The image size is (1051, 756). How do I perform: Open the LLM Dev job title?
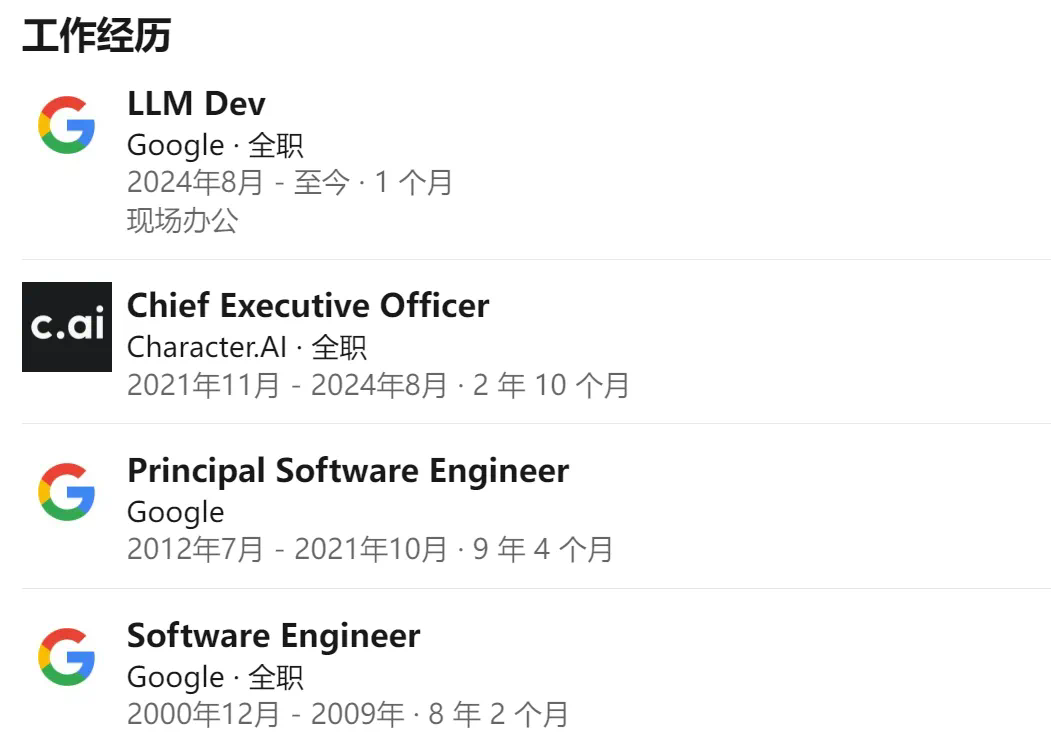point(196,103)
